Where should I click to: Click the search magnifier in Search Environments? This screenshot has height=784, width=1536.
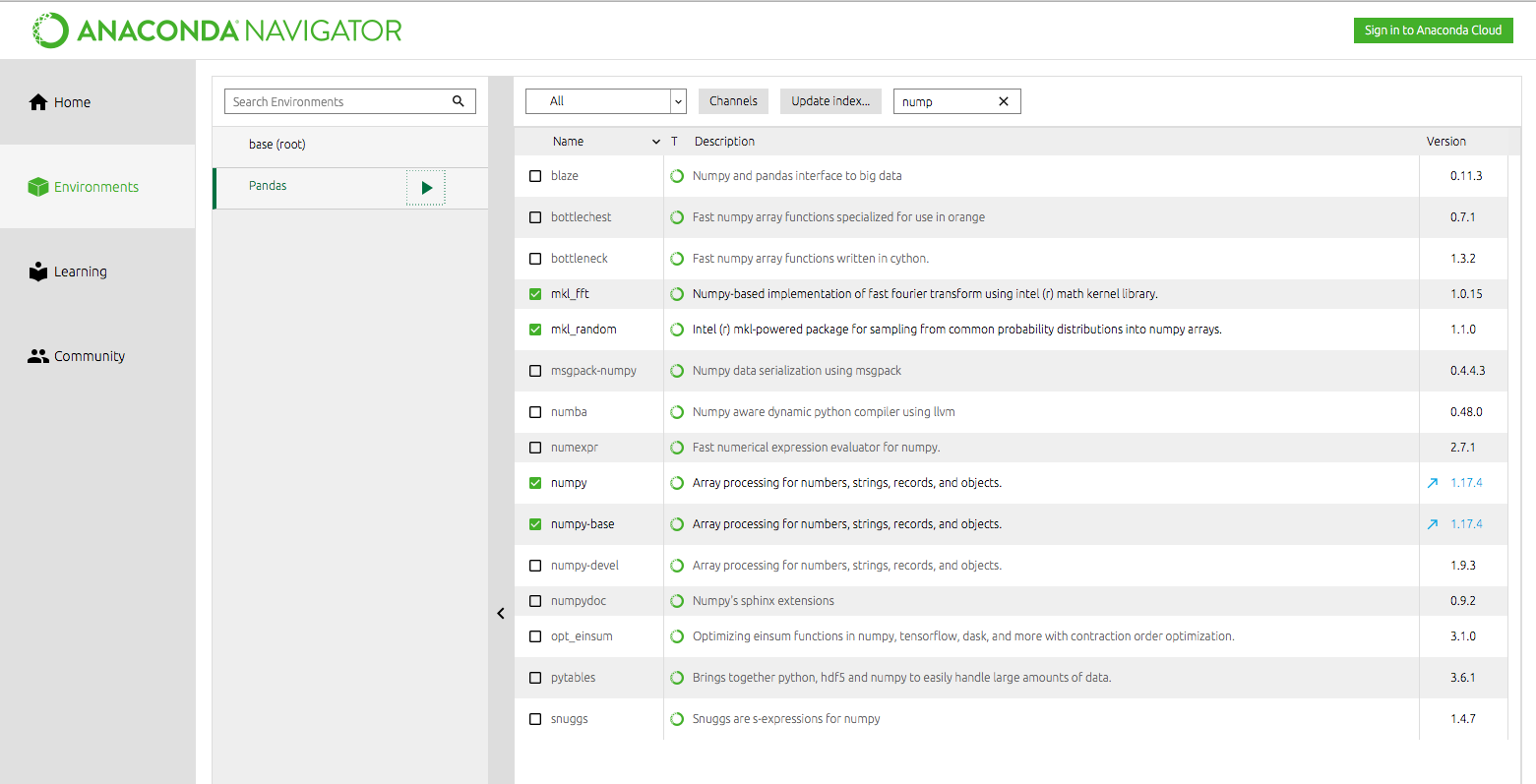459,101
